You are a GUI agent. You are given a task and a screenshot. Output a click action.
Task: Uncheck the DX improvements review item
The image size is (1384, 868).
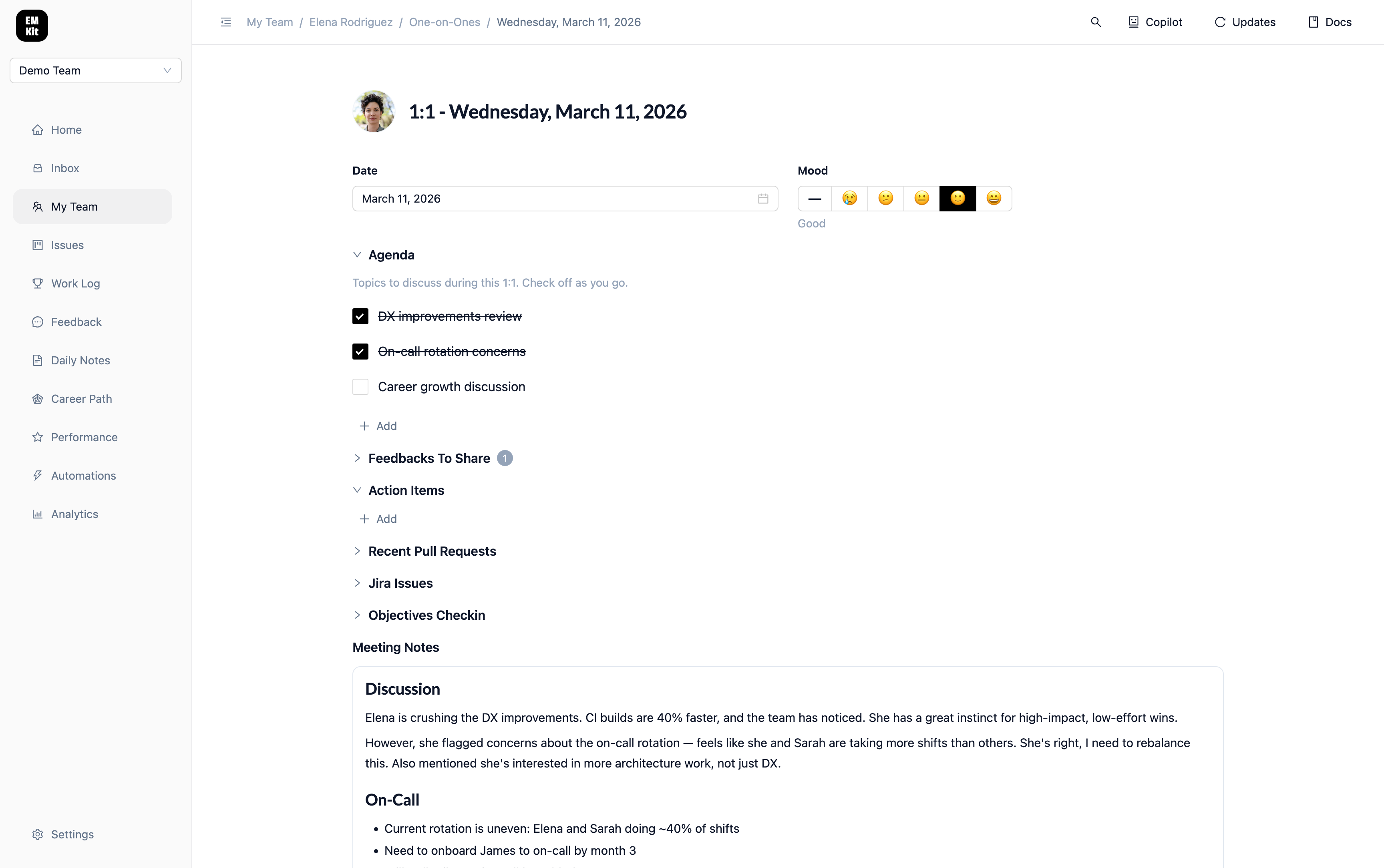point(360,316)
